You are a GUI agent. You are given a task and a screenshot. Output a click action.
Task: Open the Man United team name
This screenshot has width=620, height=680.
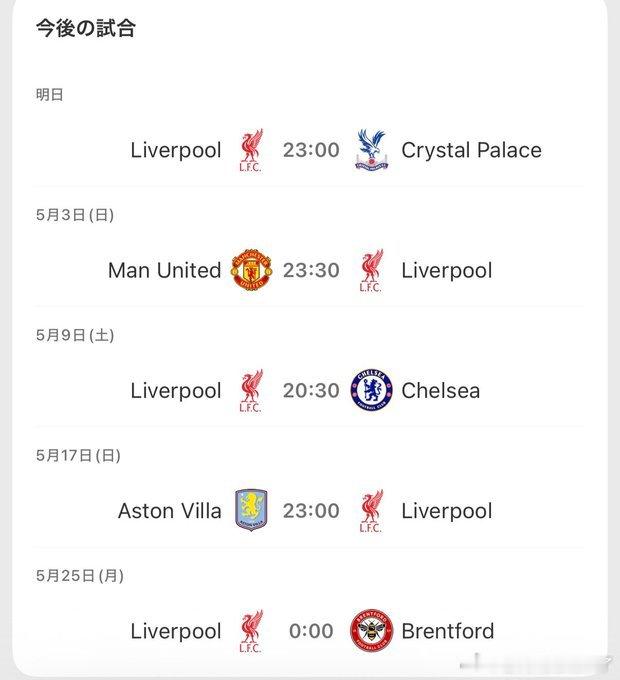(165, 270)
